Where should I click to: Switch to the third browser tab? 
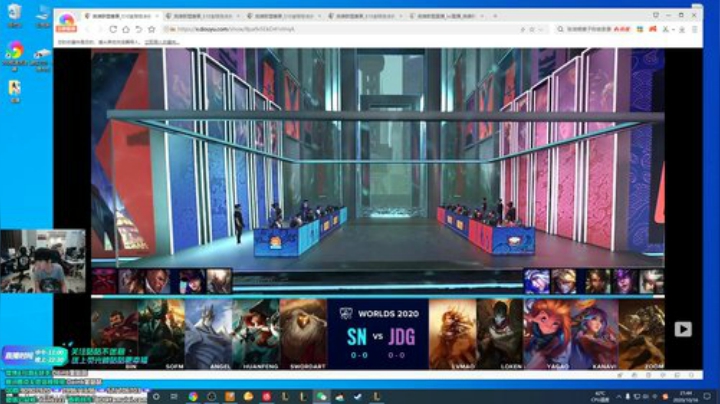(283, 16)
